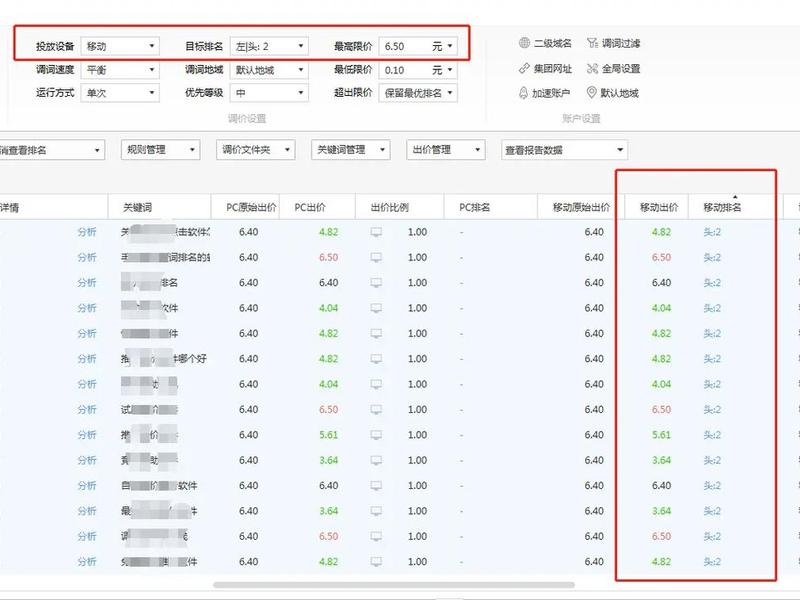Click the sort arrow above 移动排名

tap(735, 197)
